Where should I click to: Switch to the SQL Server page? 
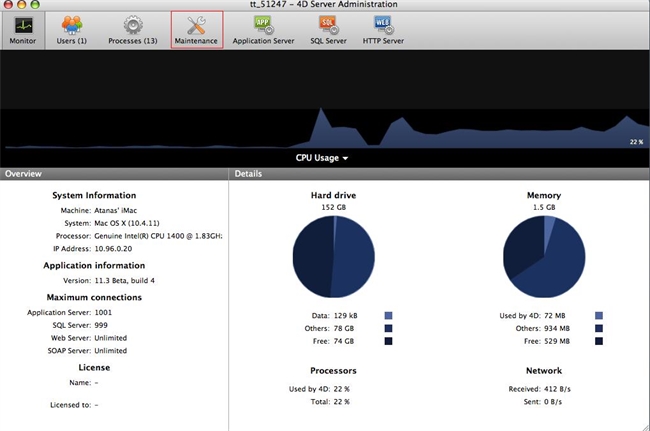click(327, 29)
